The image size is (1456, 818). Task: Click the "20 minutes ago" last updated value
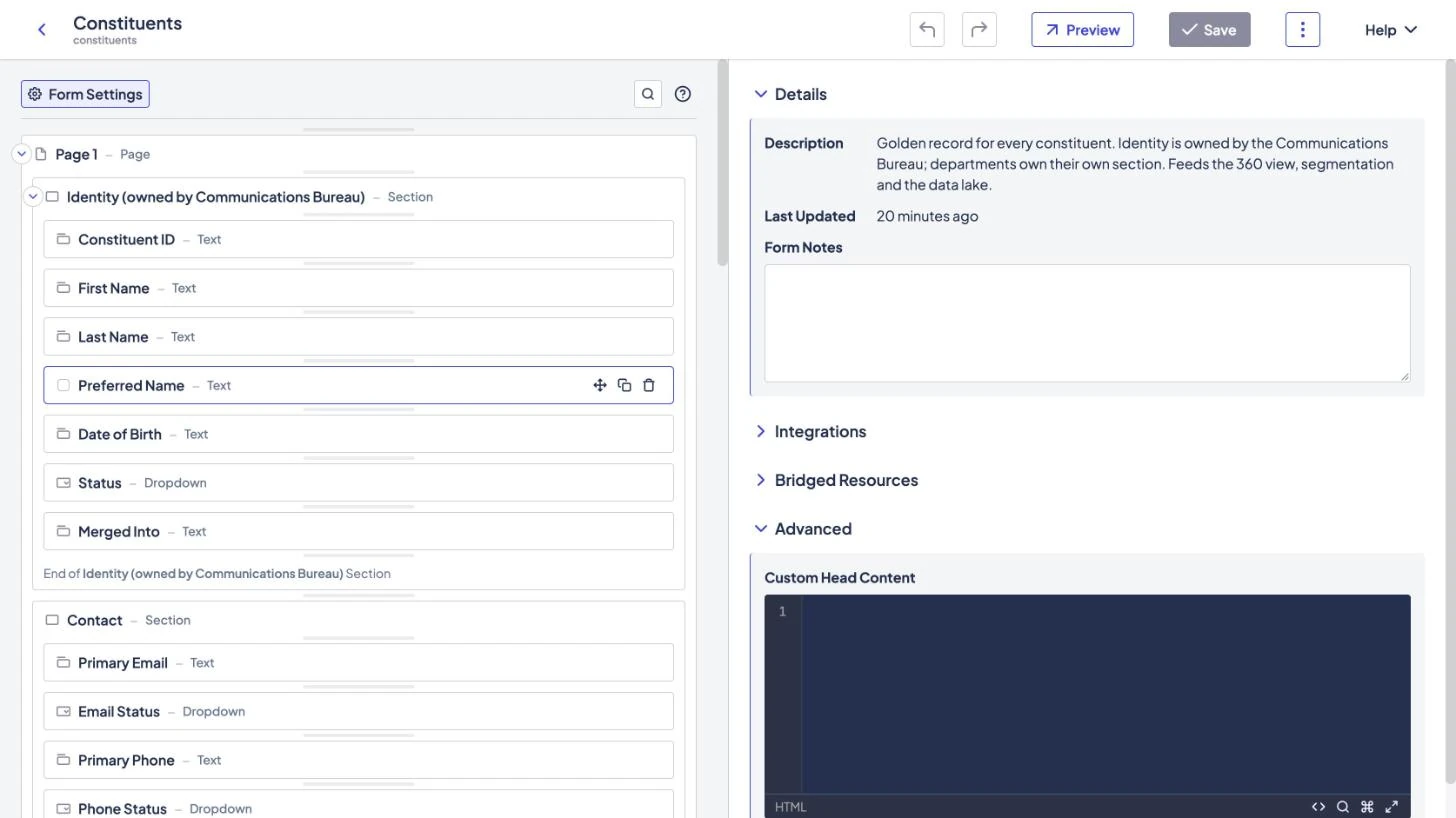[x=927, y=216]
